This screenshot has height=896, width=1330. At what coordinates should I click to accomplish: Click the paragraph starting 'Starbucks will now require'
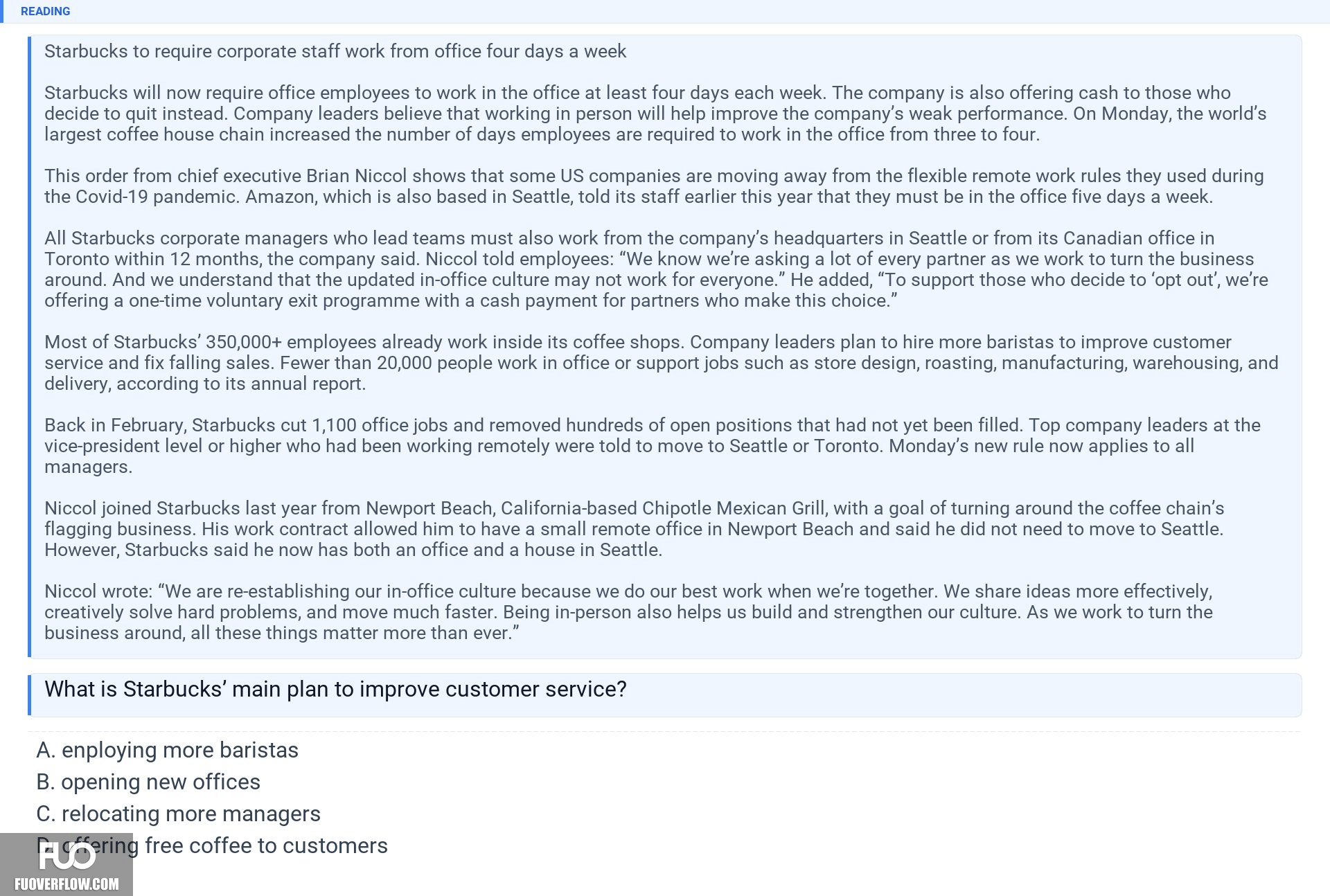point(655,114)
